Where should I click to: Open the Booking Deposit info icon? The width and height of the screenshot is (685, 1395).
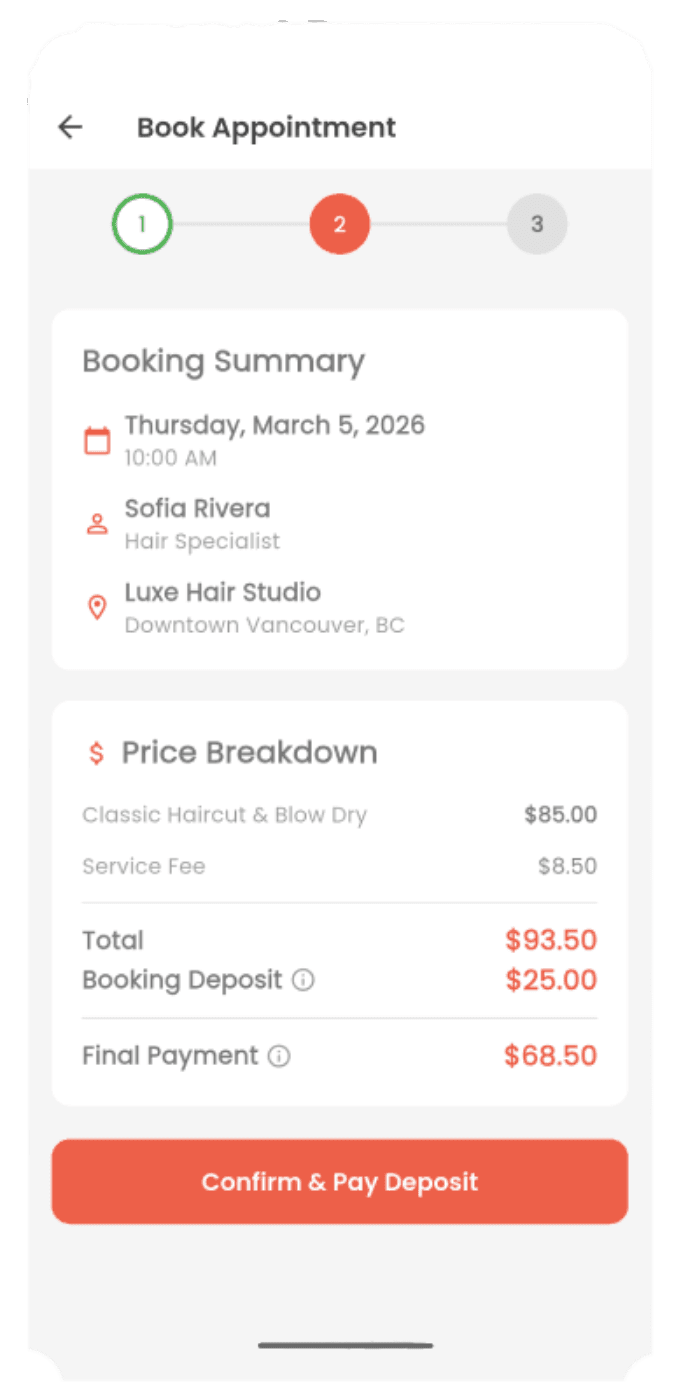click(x=303, y=980)
